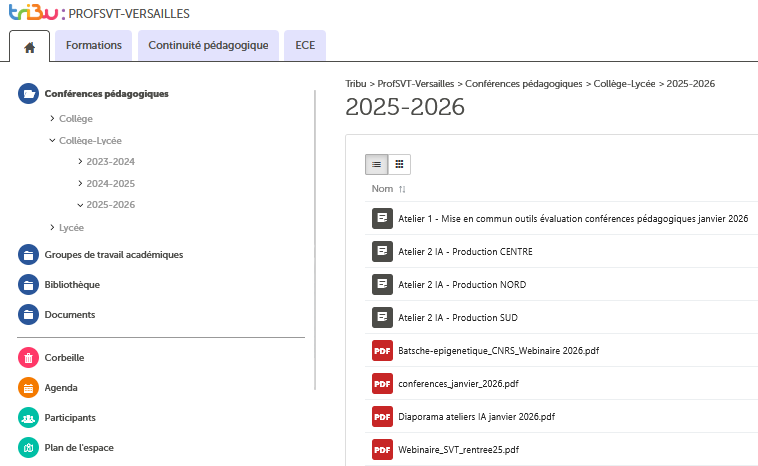Click note icon for Atelier 2 IA NORD
Screen dimensions: 758x466
point(382,285)
